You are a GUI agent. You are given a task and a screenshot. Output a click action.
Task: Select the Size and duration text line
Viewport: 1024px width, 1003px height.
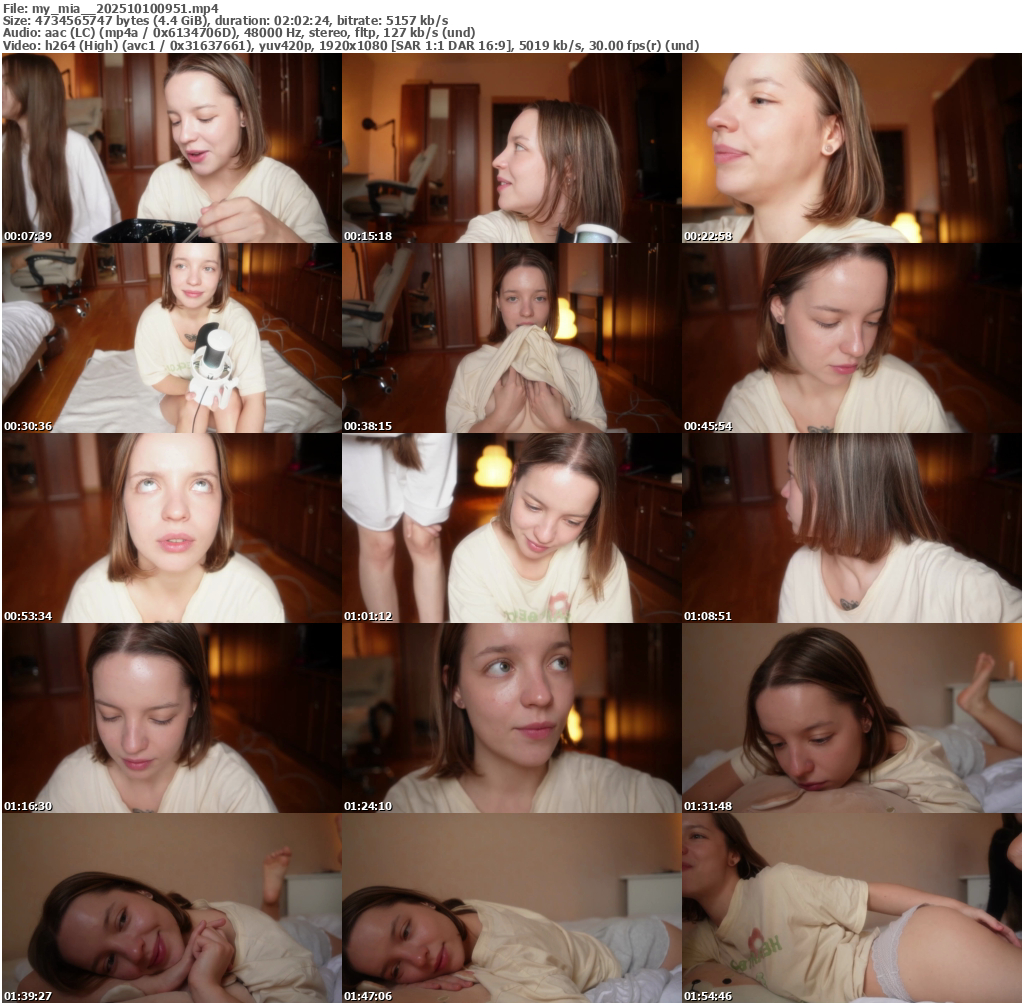pyautogui.click(x=226, y=20)
